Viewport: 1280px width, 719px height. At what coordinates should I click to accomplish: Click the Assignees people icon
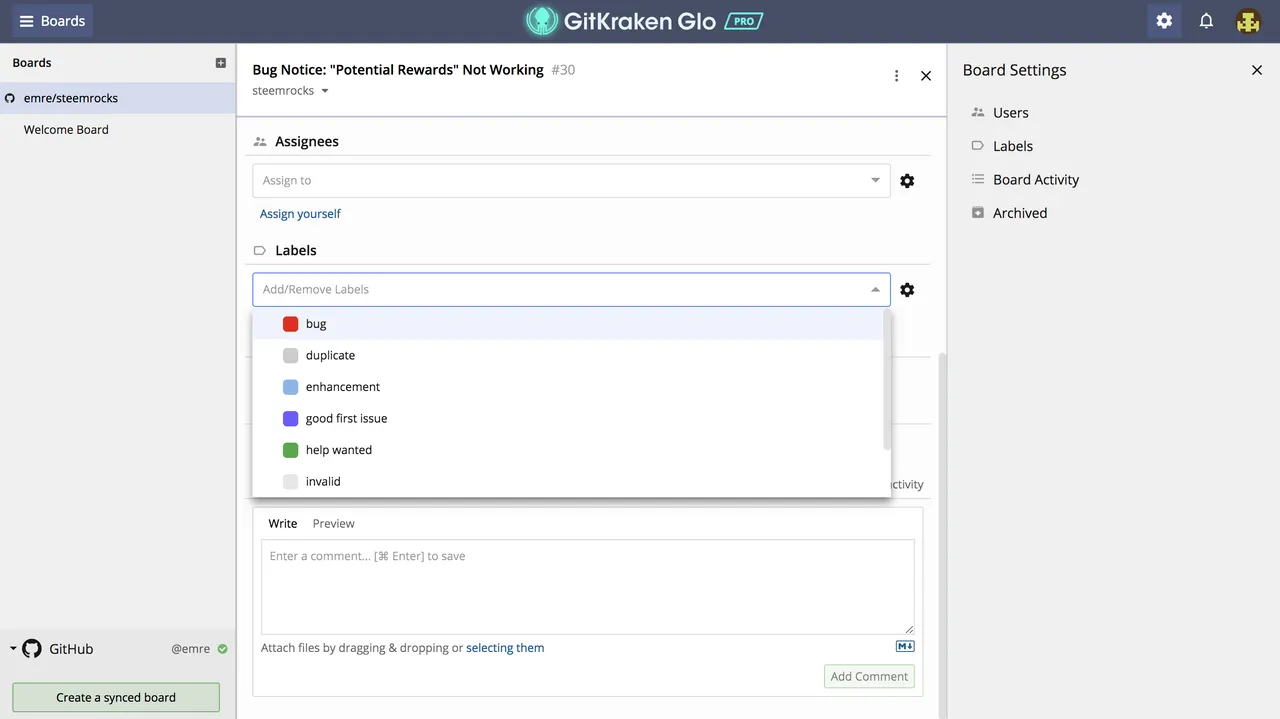point(260,142)
